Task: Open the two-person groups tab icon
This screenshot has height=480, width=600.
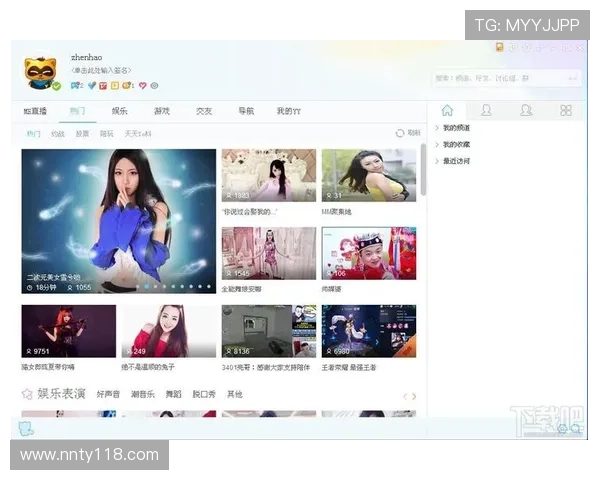Action: coord(526,111)
